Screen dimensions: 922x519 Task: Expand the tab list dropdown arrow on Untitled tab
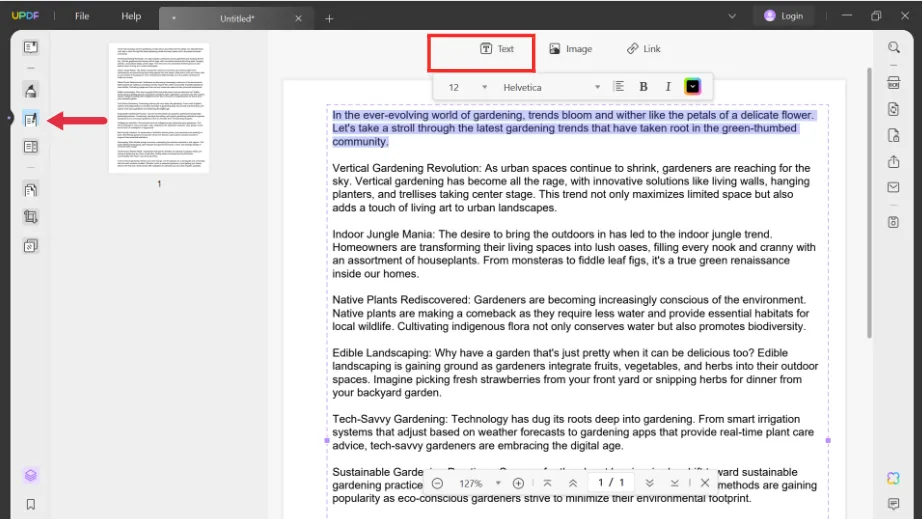click(x=174, y=18)
